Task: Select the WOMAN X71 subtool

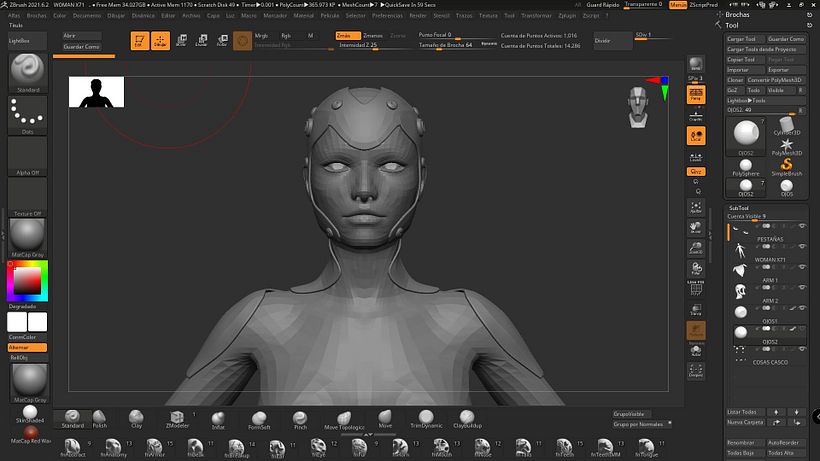Action: [770, 260]
